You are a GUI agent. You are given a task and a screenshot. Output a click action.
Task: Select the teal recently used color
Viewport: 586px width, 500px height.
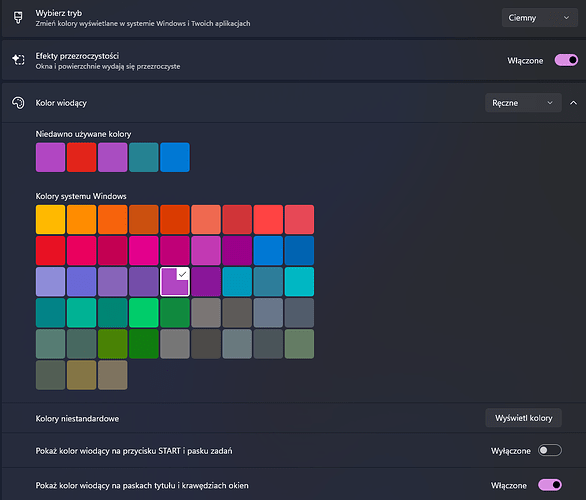[144, 157]
